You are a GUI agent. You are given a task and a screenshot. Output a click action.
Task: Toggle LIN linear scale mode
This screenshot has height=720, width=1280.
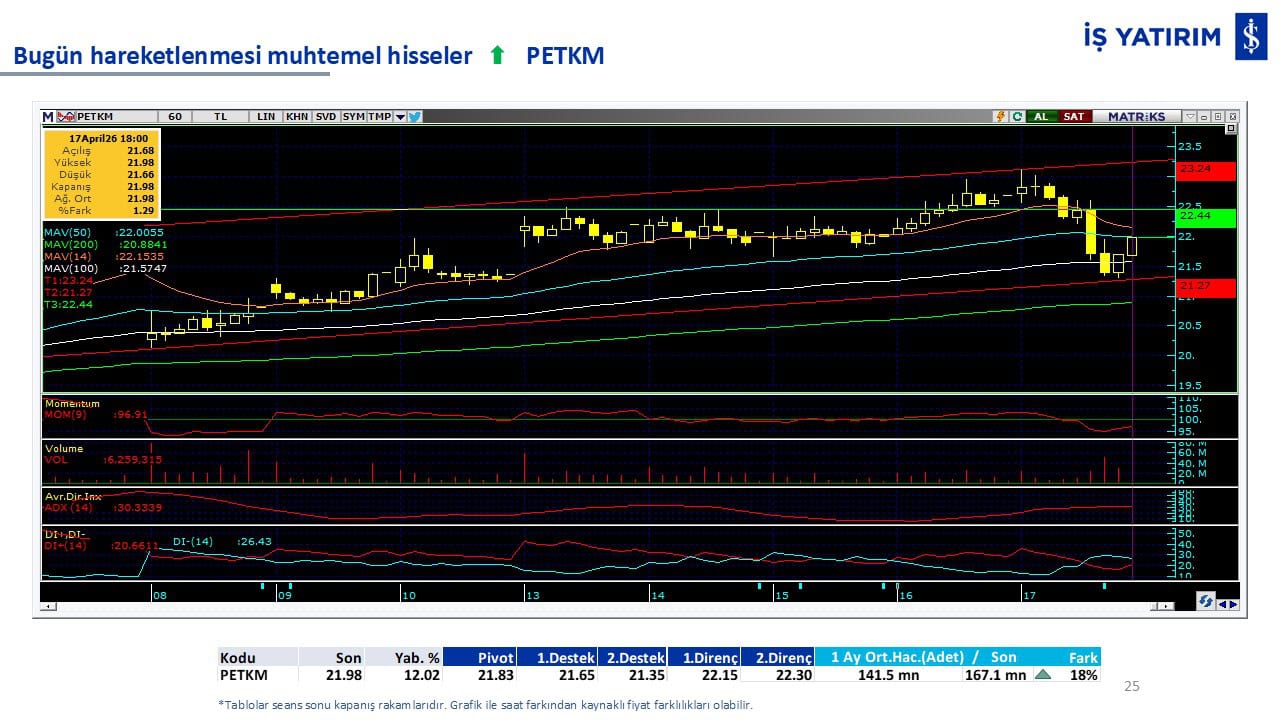(x=265, y=117)
